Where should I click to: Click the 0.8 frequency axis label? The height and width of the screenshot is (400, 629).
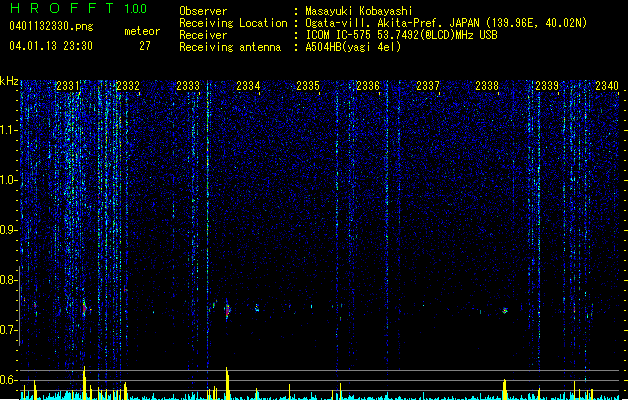click(x=8, y=280)
